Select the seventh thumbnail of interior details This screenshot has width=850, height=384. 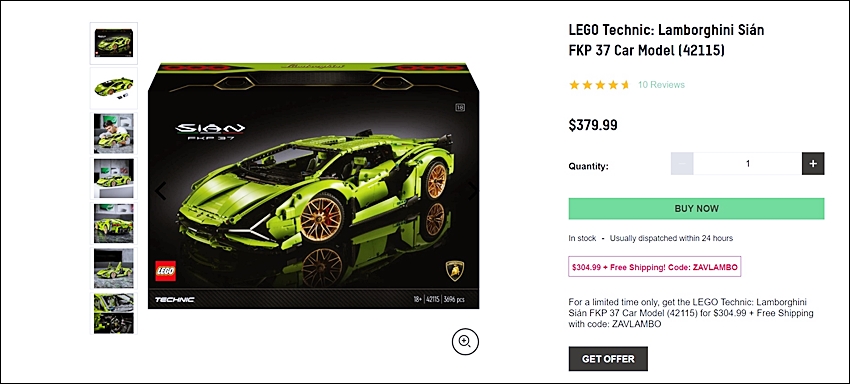[x=113, y=313]
